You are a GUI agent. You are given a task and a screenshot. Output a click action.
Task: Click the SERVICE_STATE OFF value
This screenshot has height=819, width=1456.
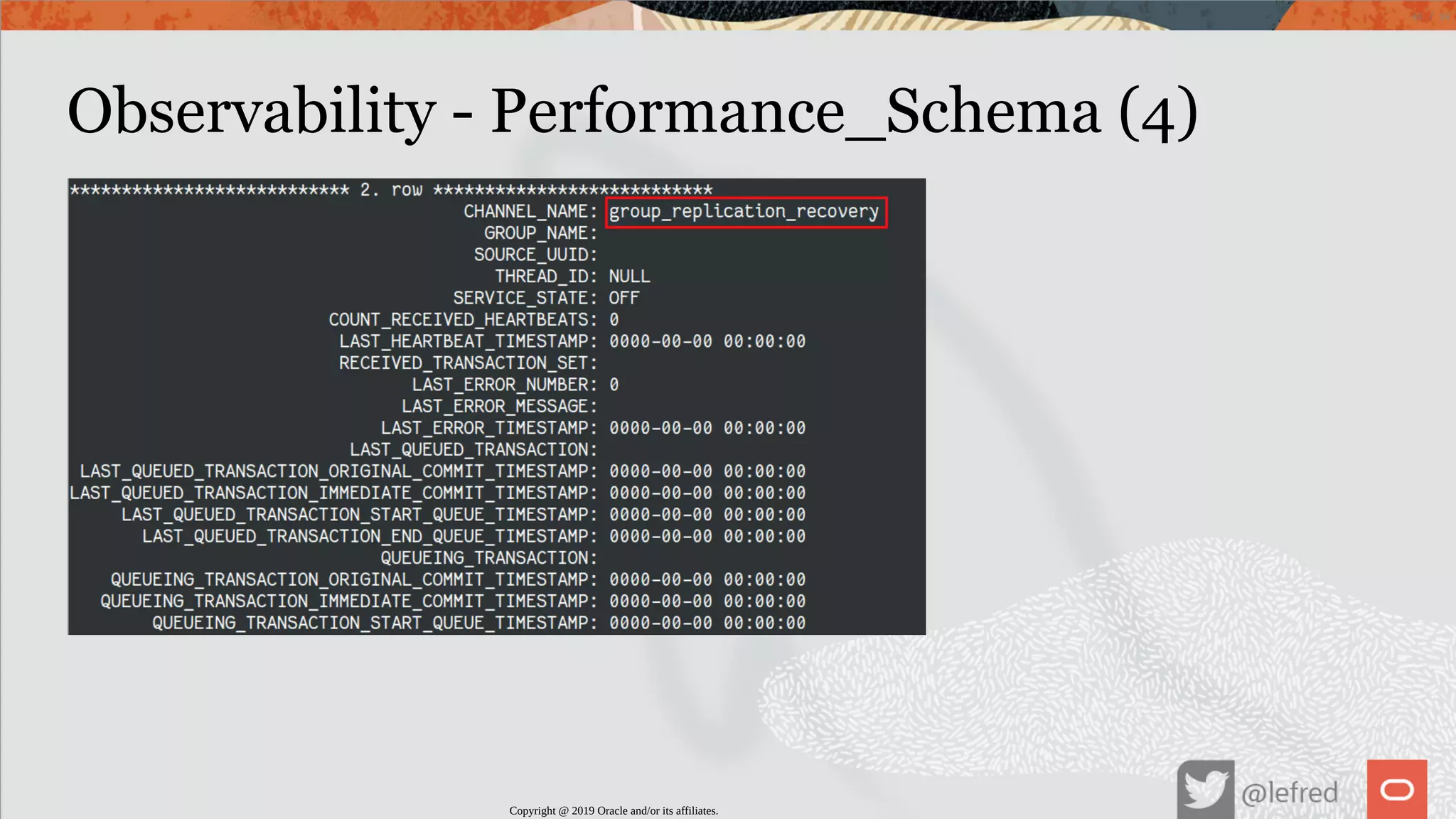624,298
